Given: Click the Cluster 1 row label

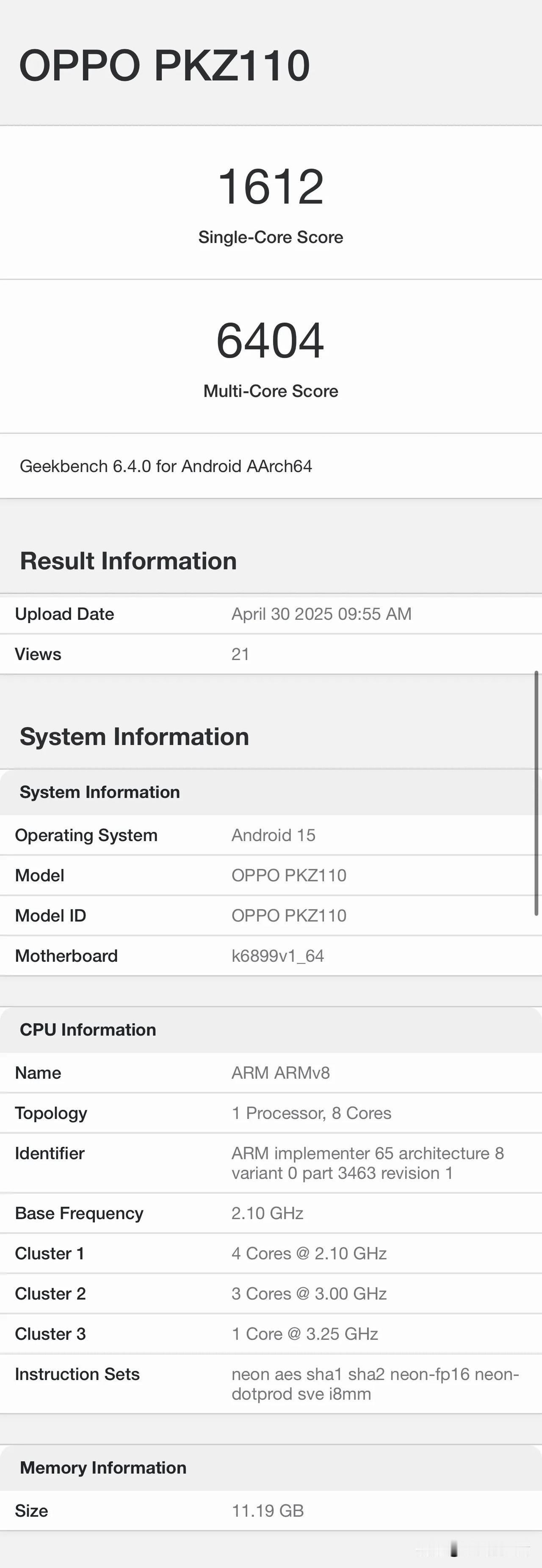Looking at the screenshot, I should (49, 1253).
